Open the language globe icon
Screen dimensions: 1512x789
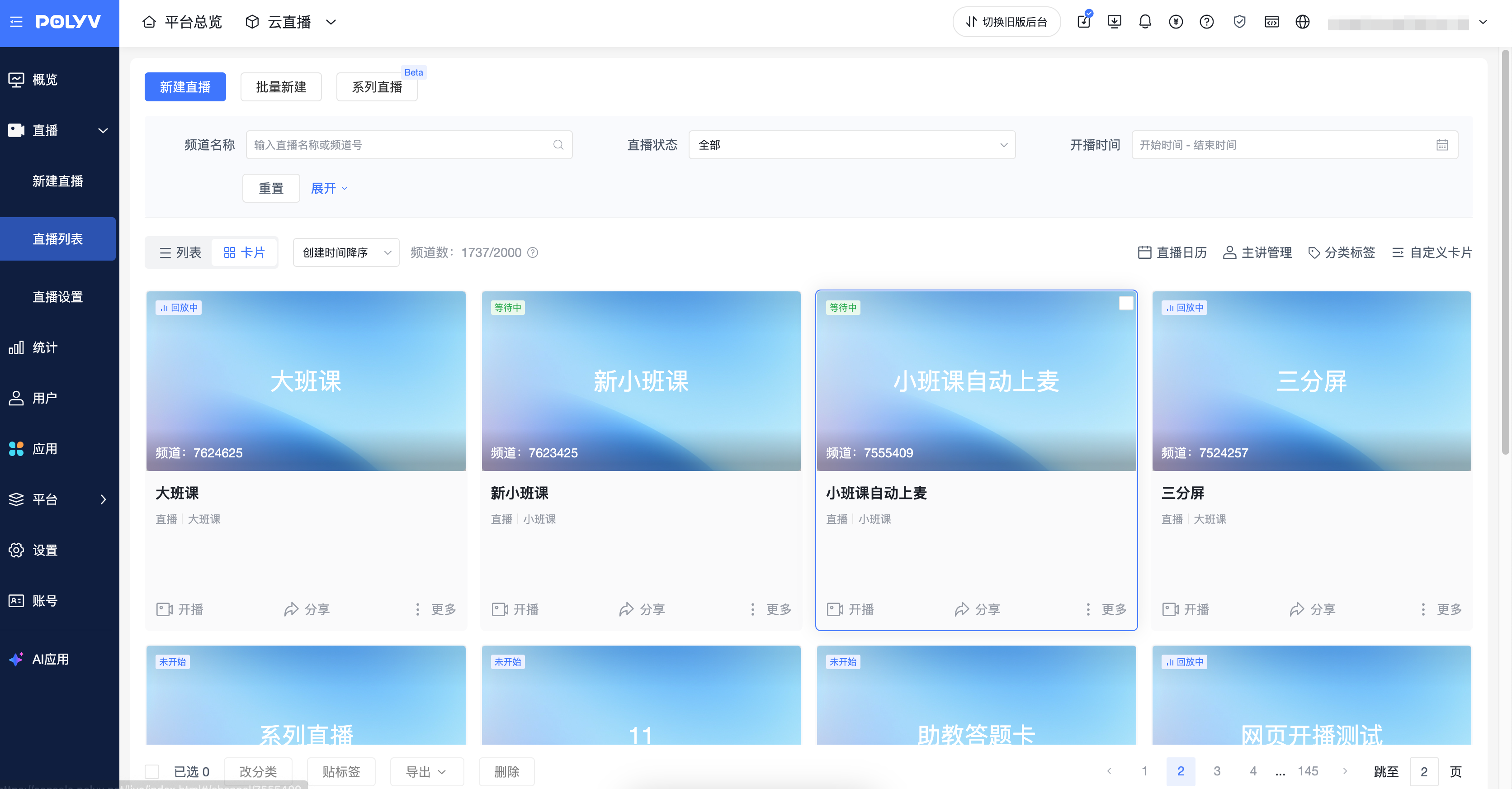1303,22
